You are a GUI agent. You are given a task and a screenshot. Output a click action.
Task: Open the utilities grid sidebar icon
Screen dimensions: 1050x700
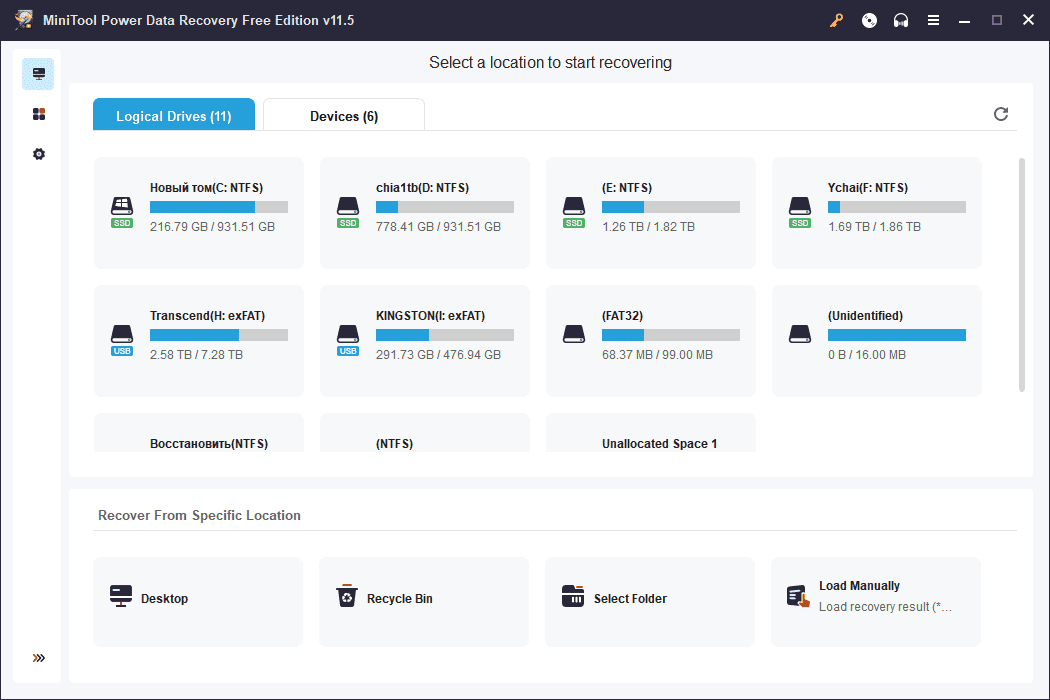pyautogui.click(x=39, y=114)
